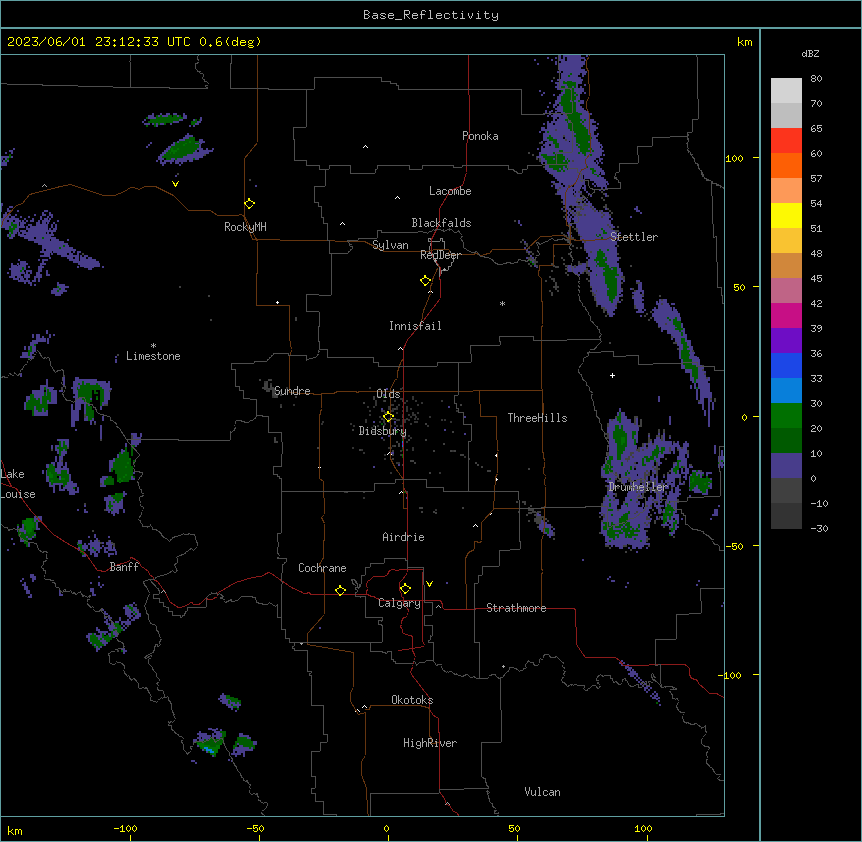This screenshot has width=862, height=842.
Task: Click the Sylvan label
Action: click(390, 245)
